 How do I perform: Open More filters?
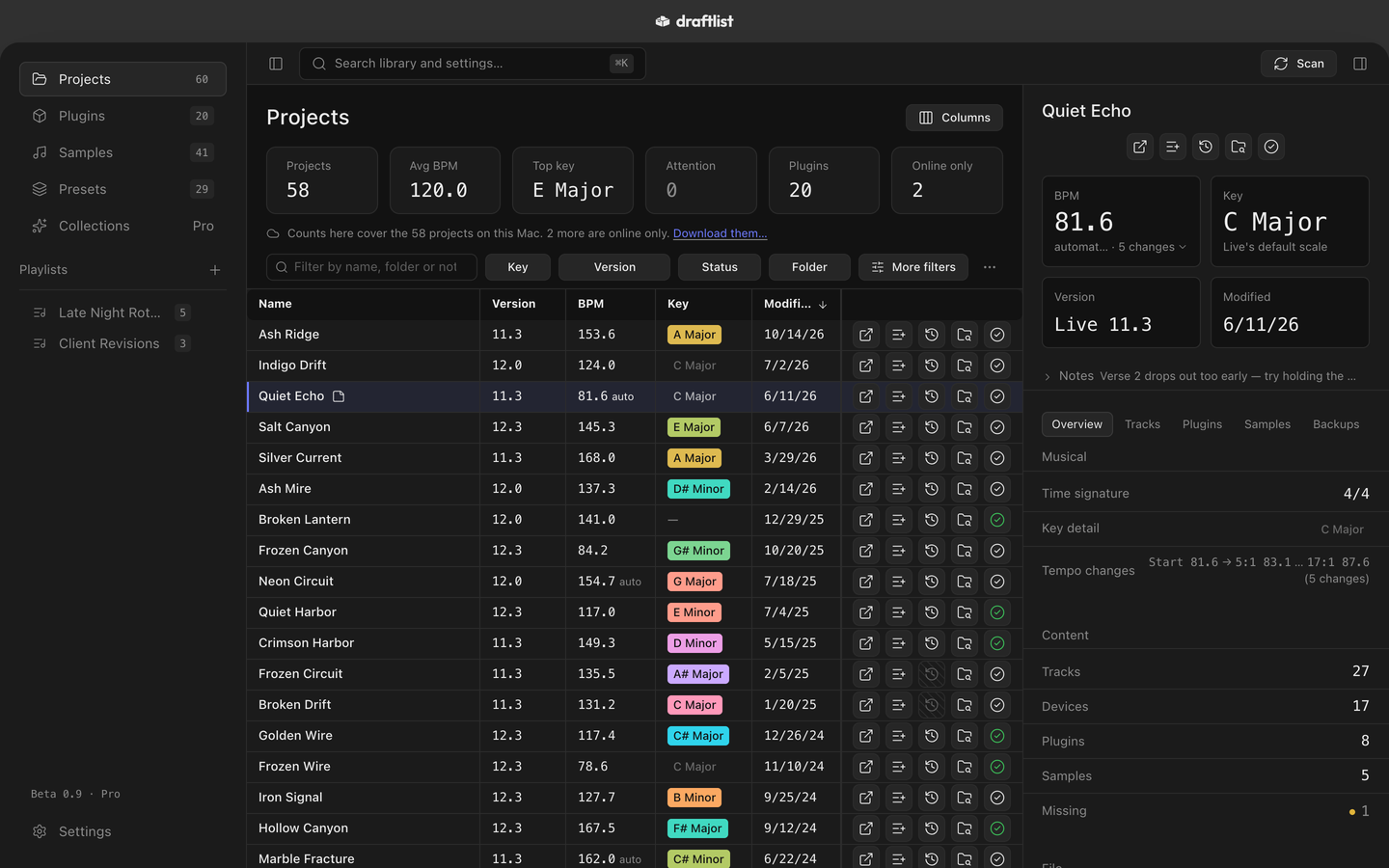pyautogui.click(x=913, y=267)
